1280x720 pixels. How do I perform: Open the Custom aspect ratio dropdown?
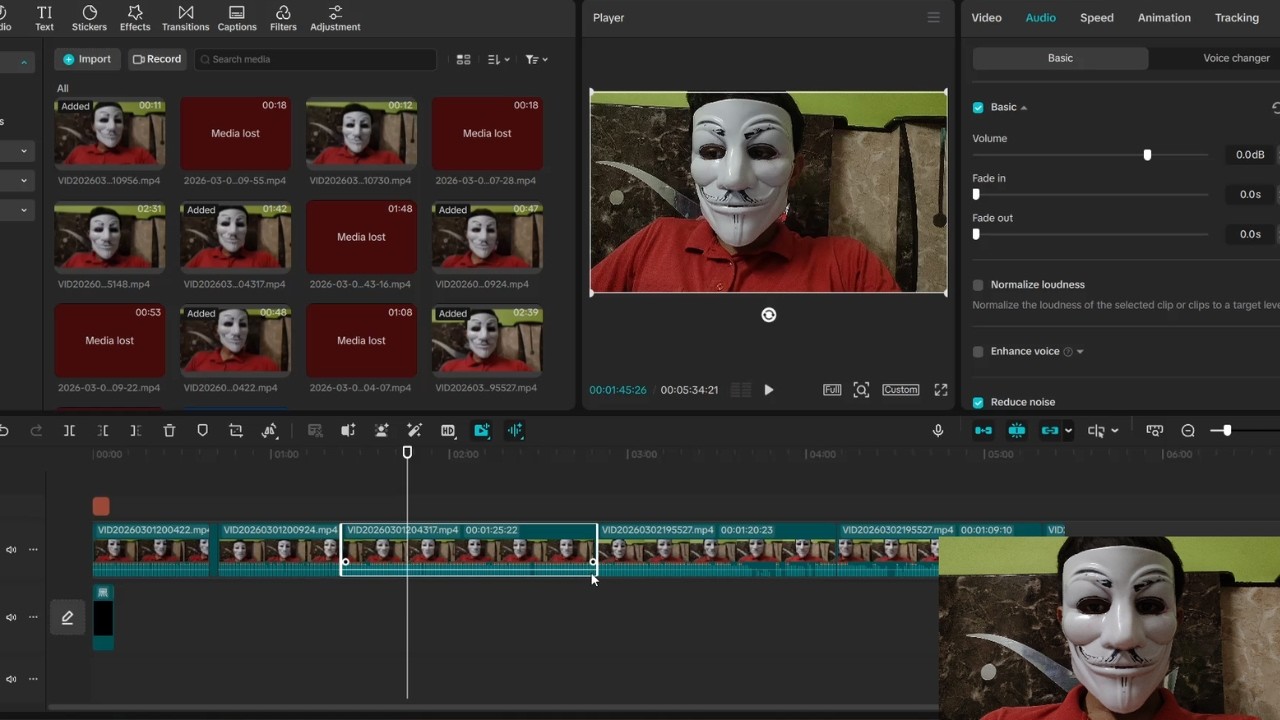(x=900, y=390)
